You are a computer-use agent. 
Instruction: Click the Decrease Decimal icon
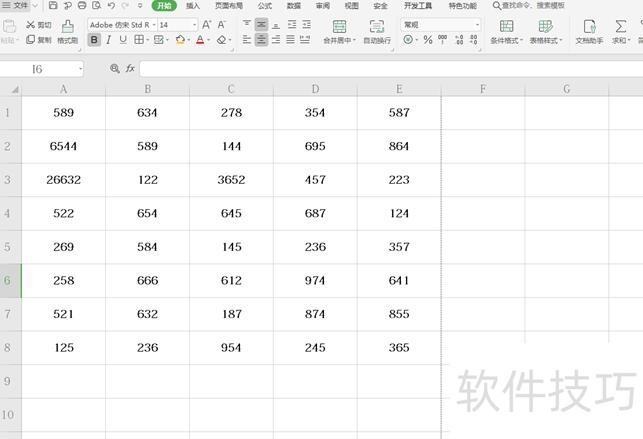pyautogui.click(x=474, y=40)
